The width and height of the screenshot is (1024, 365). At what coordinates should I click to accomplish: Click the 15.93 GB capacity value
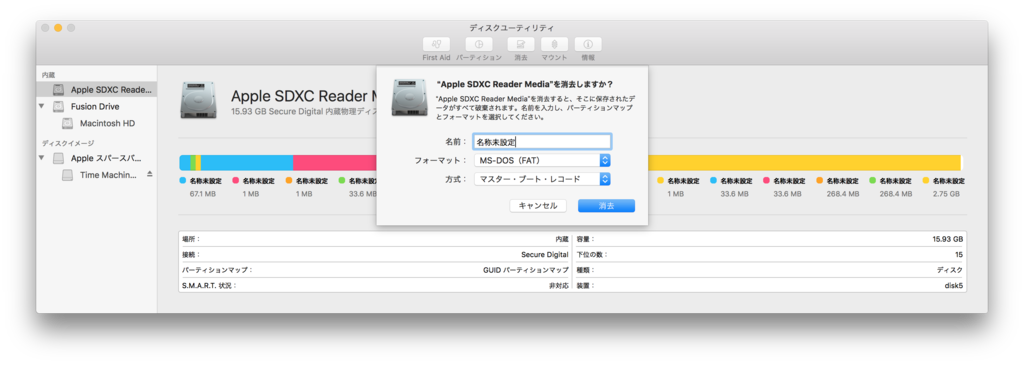point(948,240)
